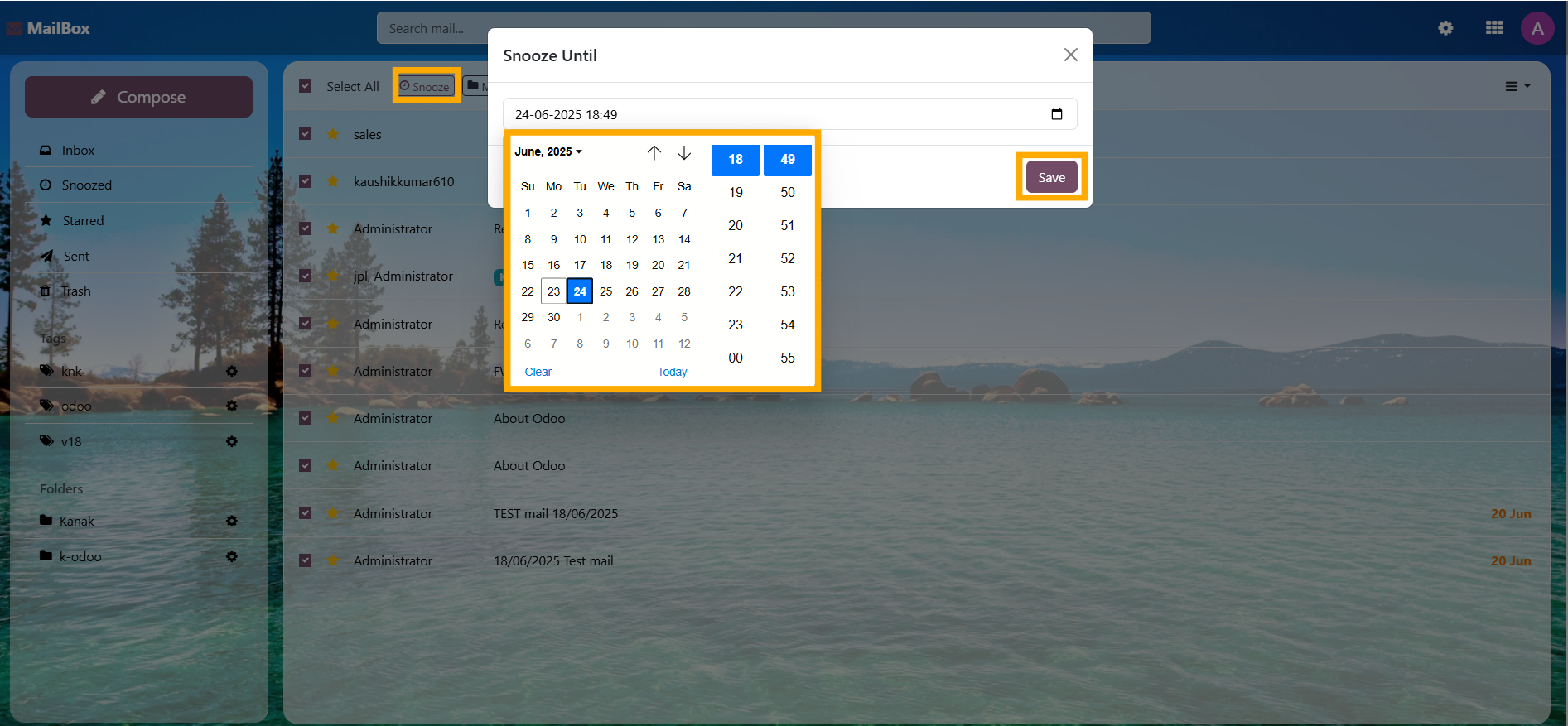Screen dimensions: 1568x726
Task: Clear the selected date
Action: pyautogui.click(x=538, y=372)
